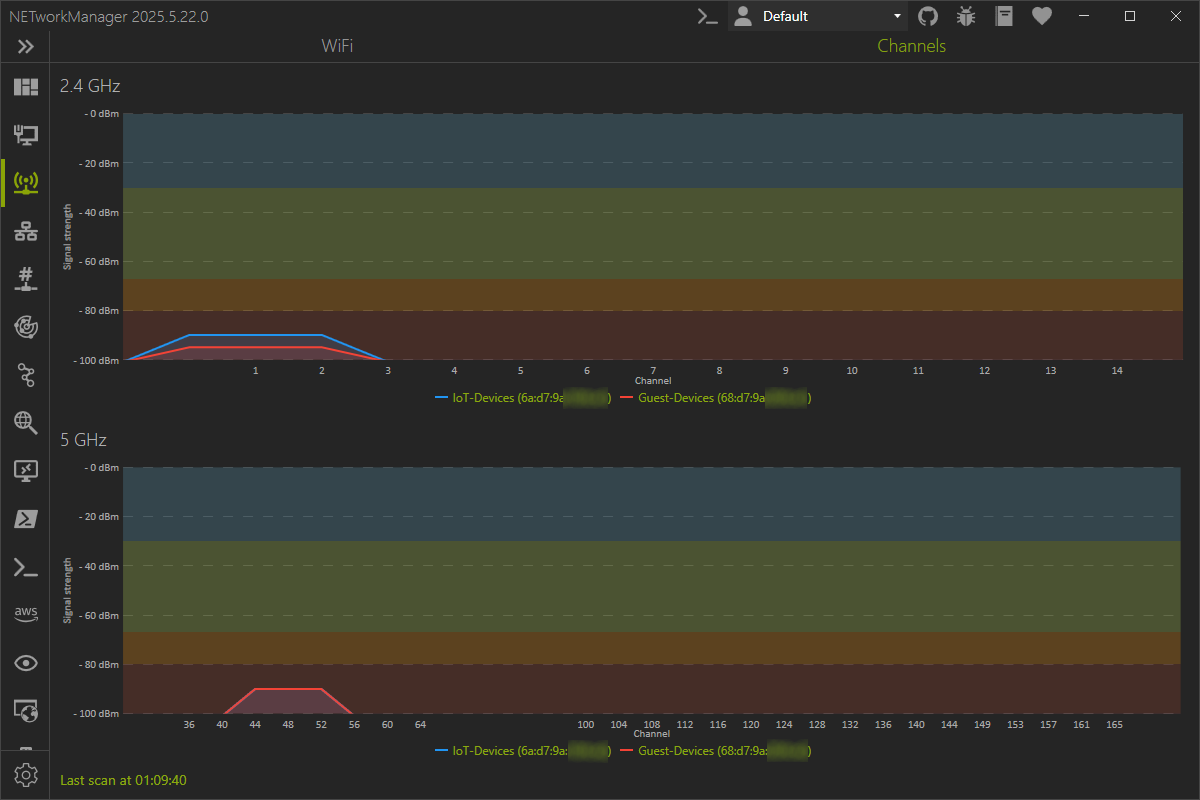The image size is (1200, 800).
Task: Open the AWS Session Manager
Action: (25, 614)
